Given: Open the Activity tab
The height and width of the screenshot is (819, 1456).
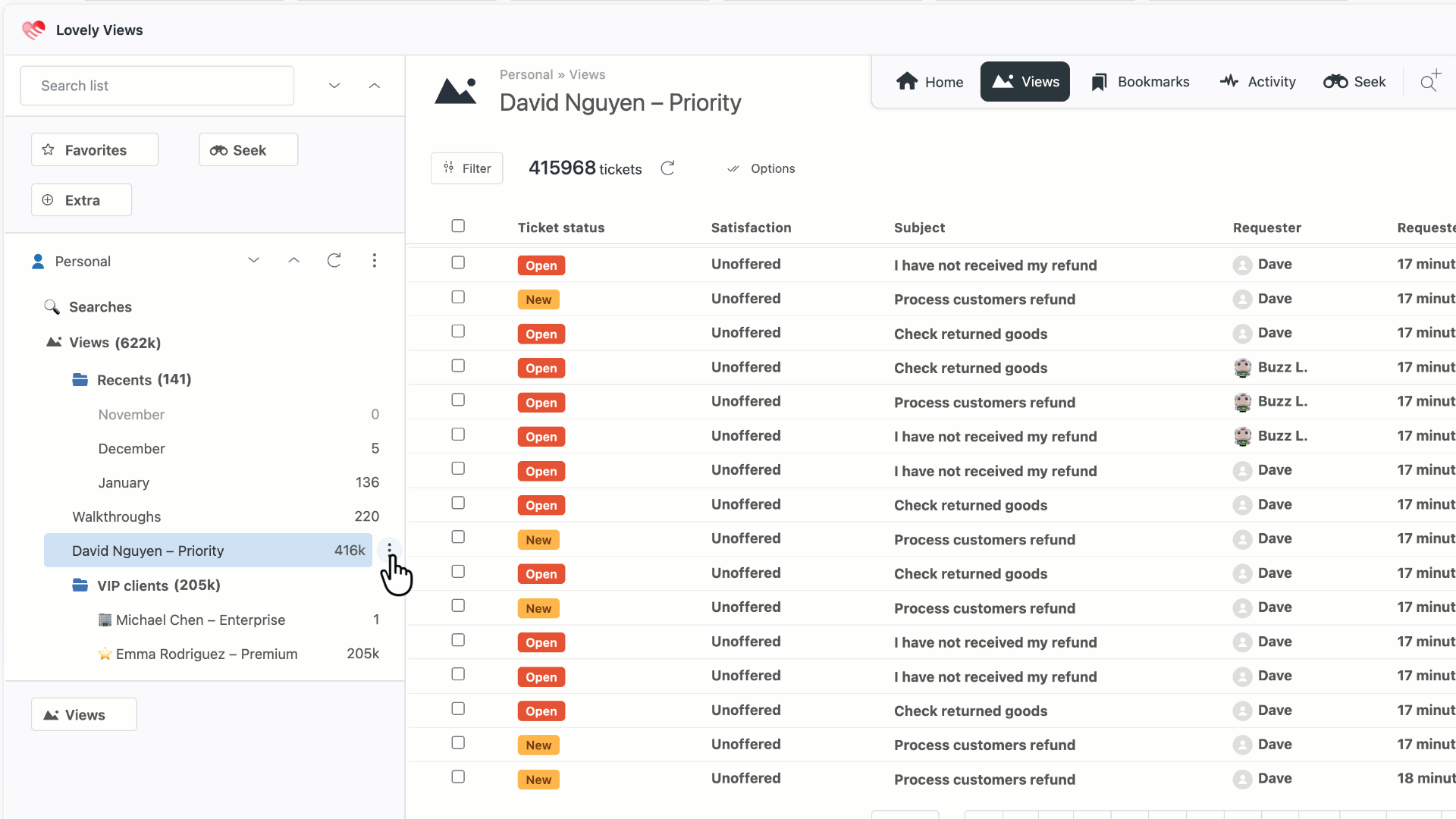Looking at the screenshot, I should [x=1258, y=82].
